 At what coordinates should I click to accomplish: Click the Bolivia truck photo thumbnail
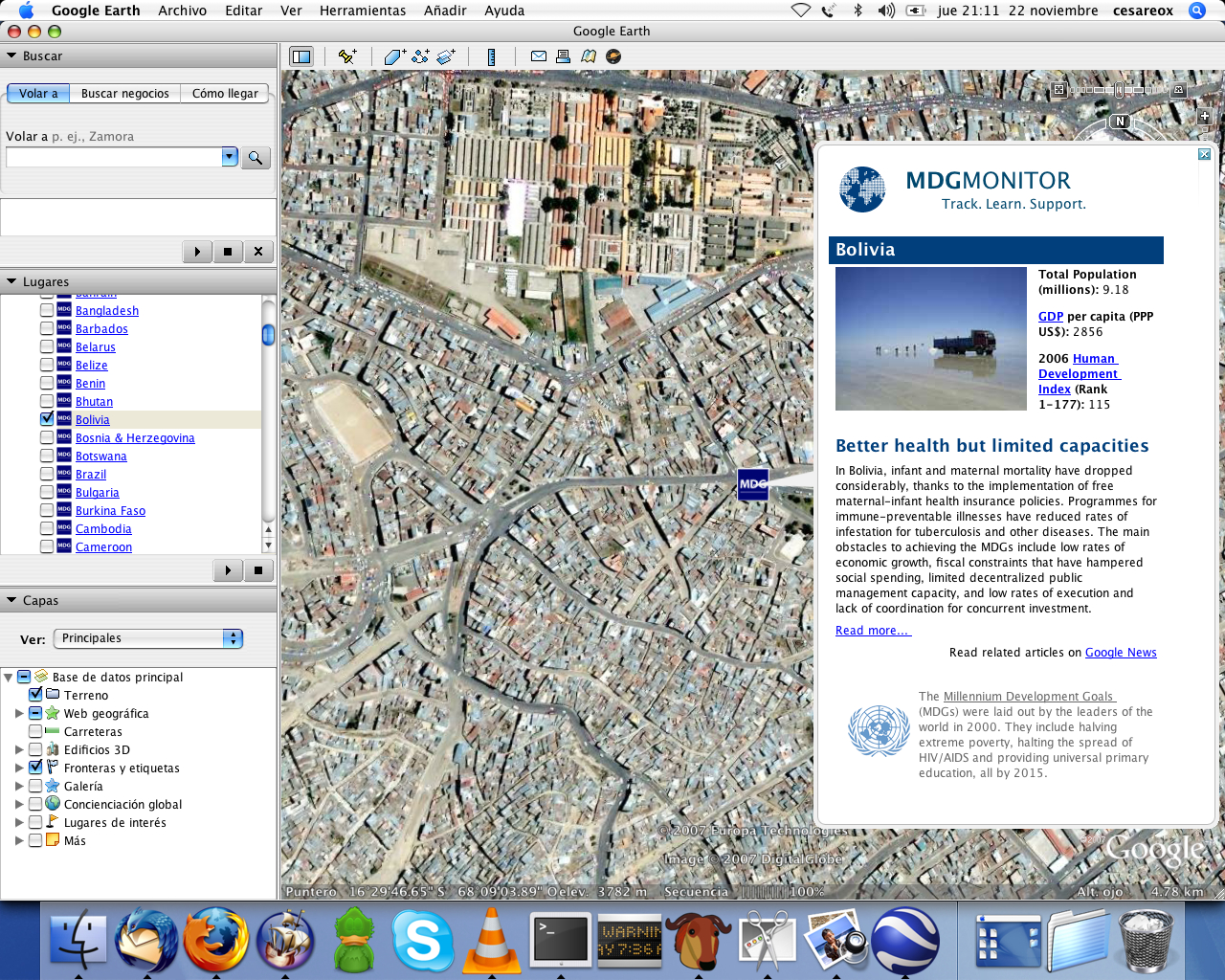931,339
